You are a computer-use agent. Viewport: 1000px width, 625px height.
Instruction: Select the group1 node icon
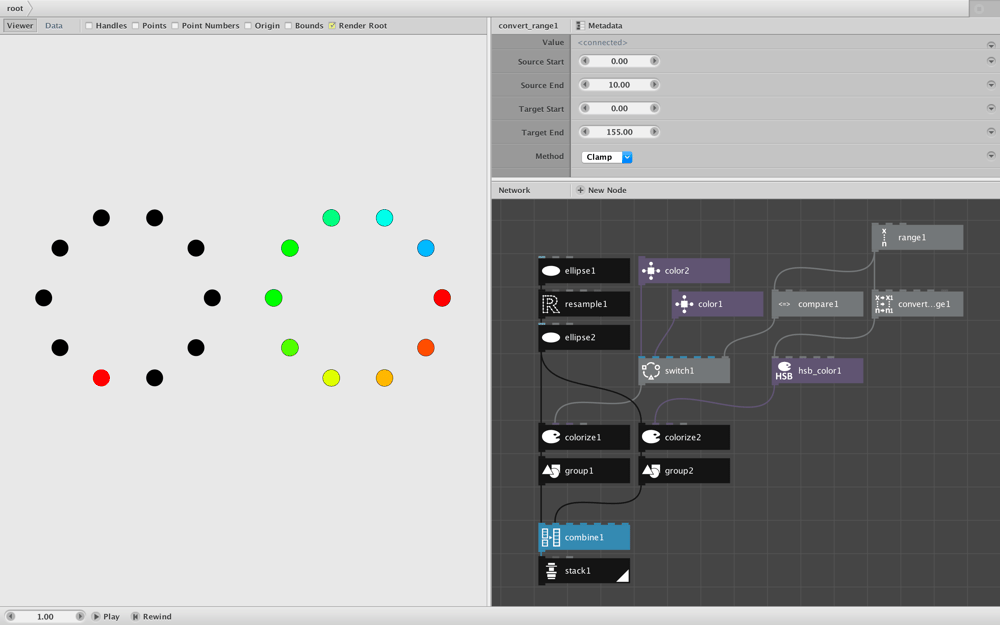point(551,471)
